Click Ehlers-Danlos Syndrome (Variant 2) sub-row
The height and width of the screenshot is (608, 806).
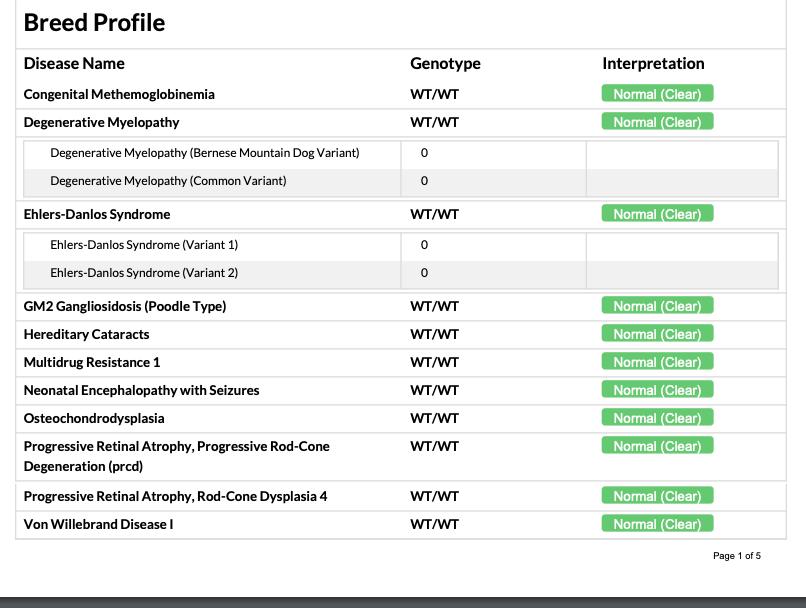point(144,273)
